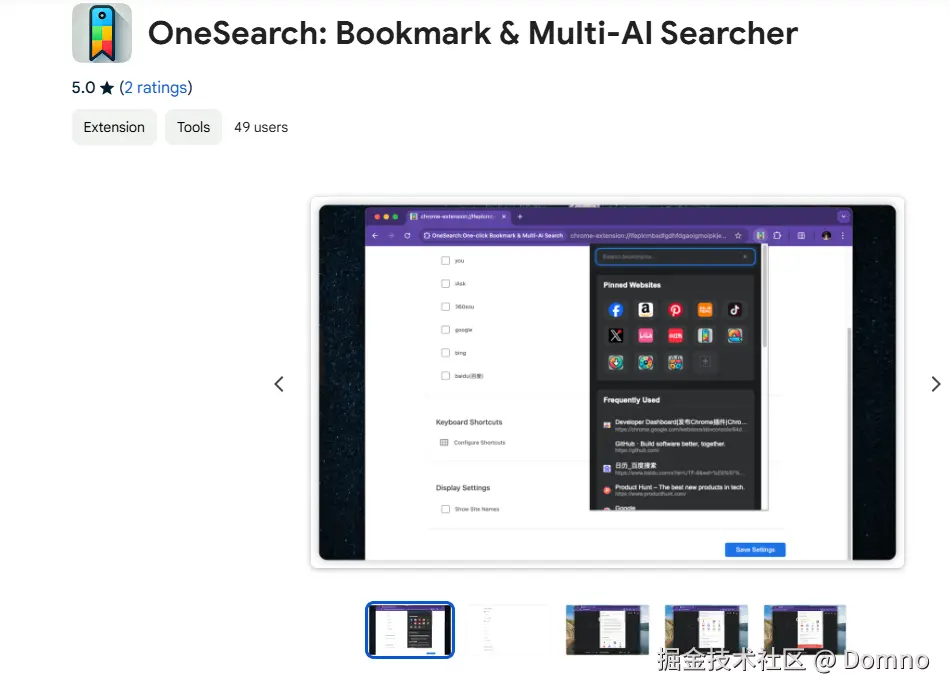Click bookmark star in preview address bar

click(738, 236)
